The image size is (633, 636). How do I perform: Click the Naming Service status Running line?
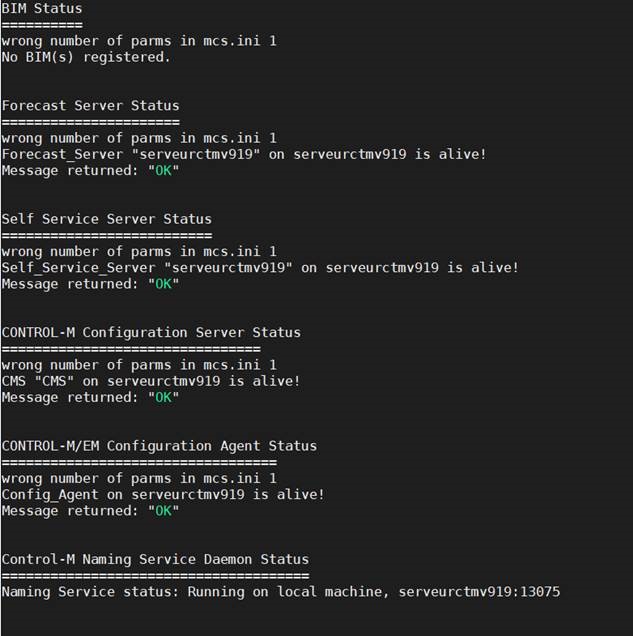(x=281, y=592)
